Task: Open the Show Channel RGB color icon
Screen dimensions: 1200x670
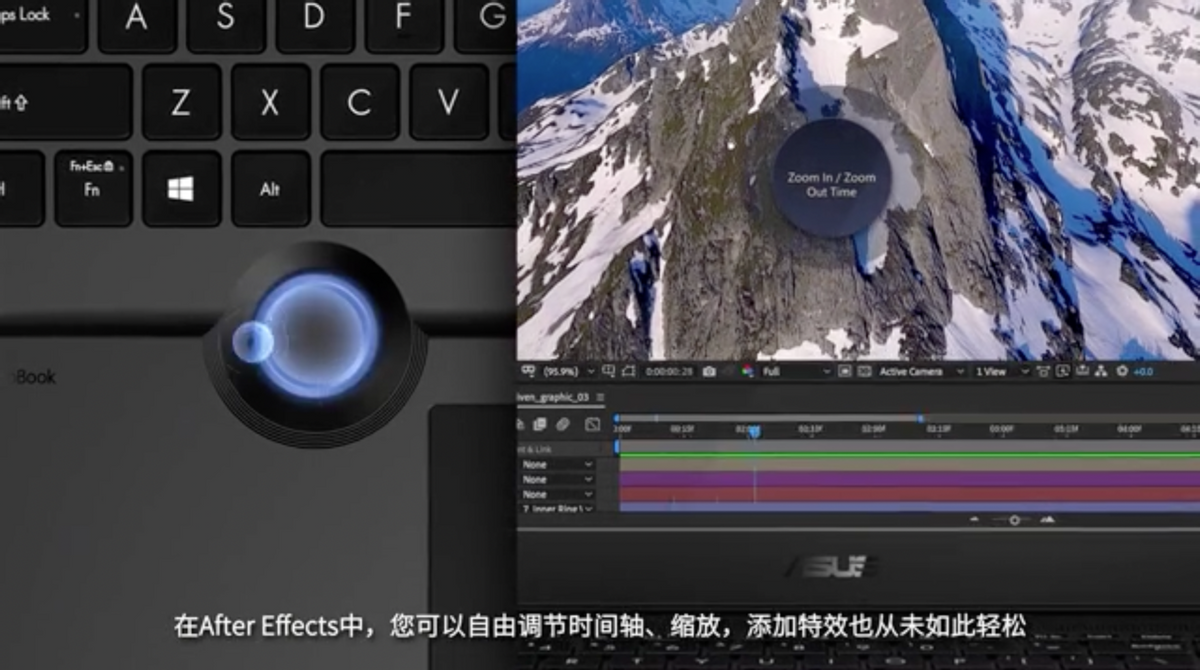Action: 747,371
